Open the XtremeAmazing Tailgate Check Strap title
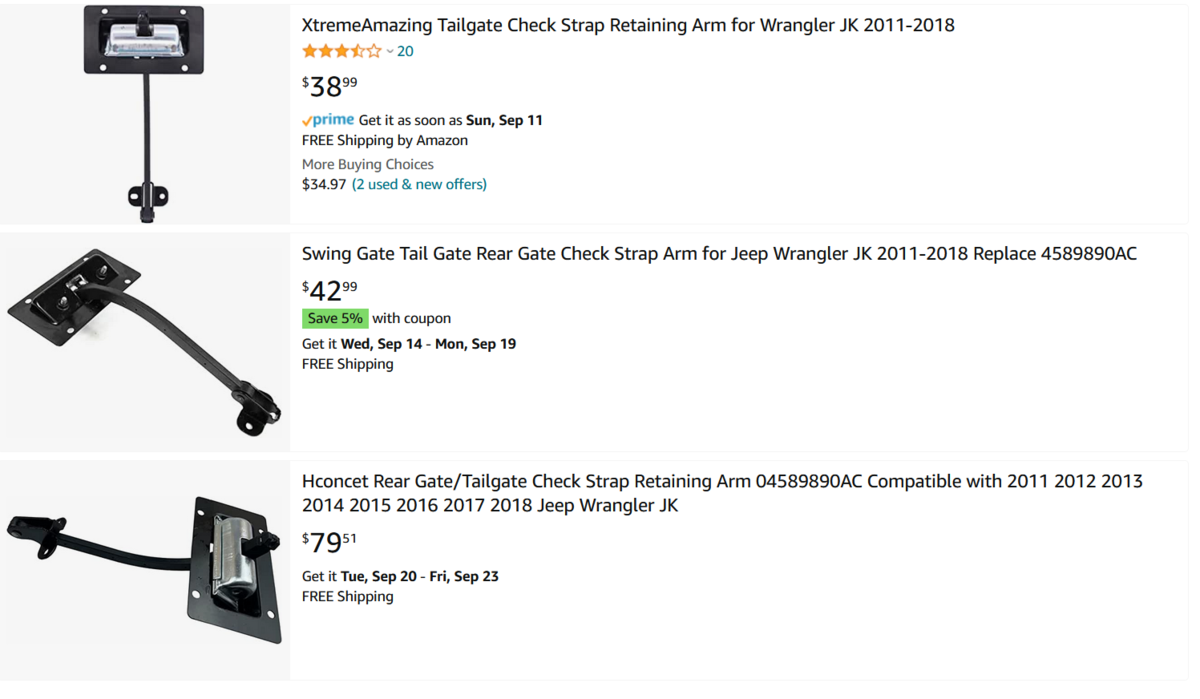The height and width of the screenshot is (699, 1200). 628,25
